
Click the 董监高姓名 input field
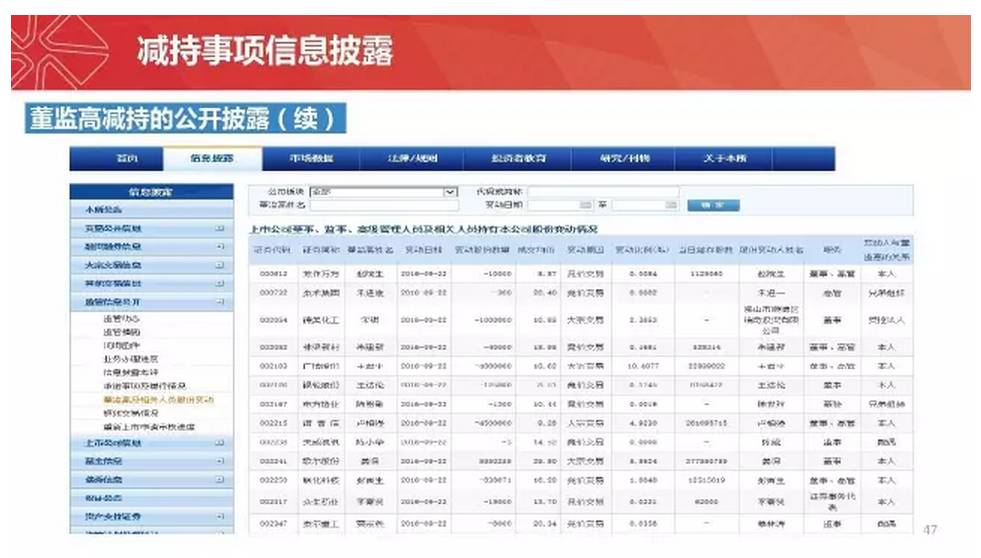[x=384, y=205]
